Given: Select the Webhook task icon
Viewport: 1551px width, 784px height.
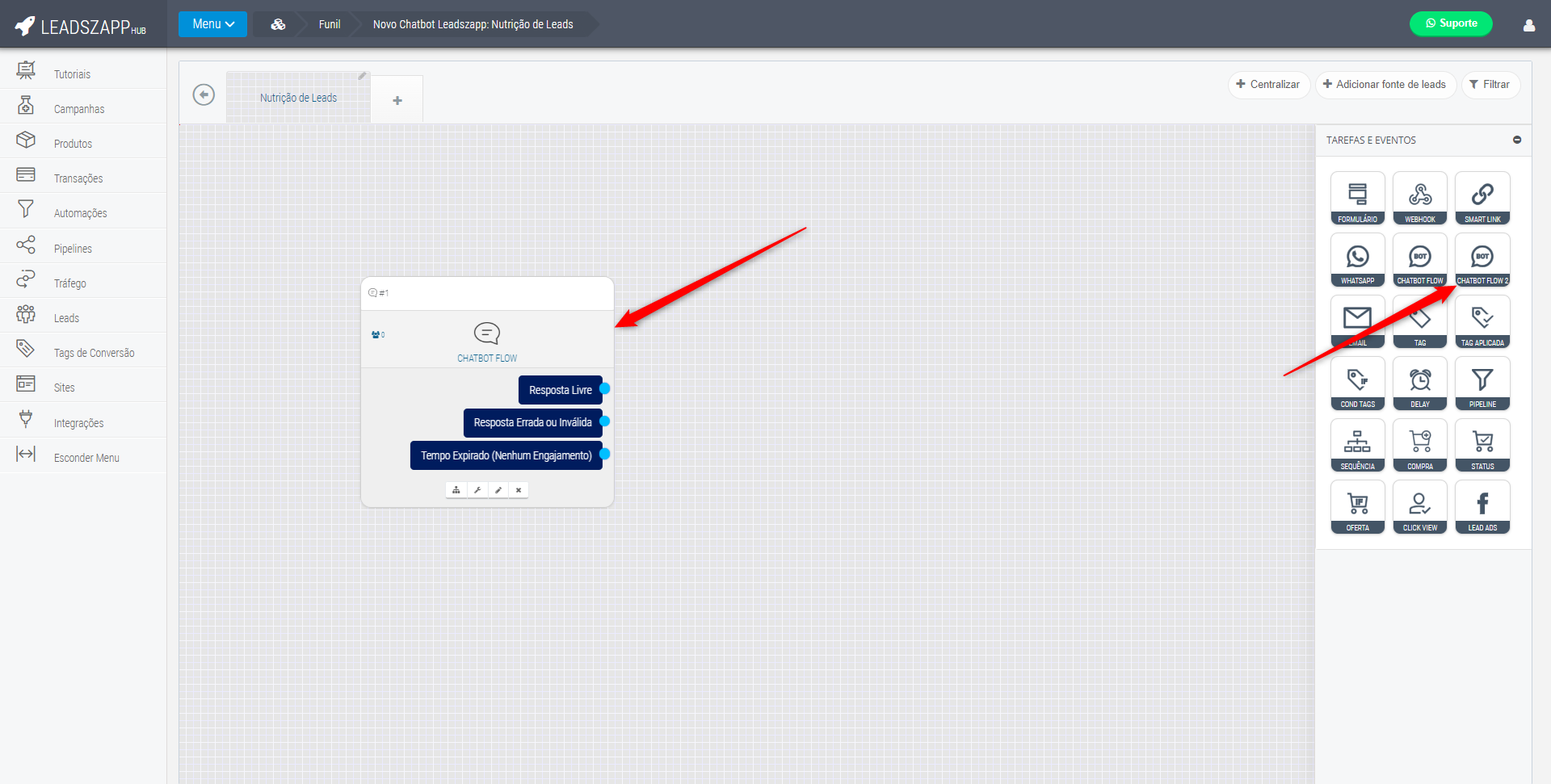Looking at the screenshot, I should point(1419,197).
